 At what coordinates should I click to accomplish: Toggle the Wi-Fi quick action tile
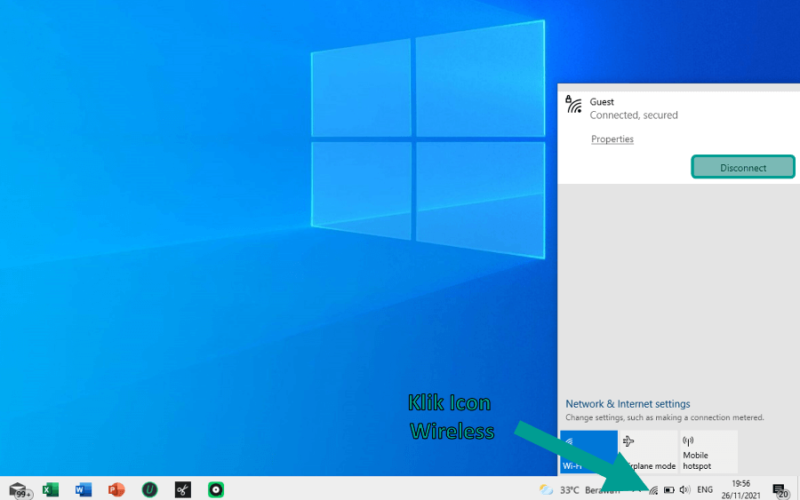click(588, 452)
